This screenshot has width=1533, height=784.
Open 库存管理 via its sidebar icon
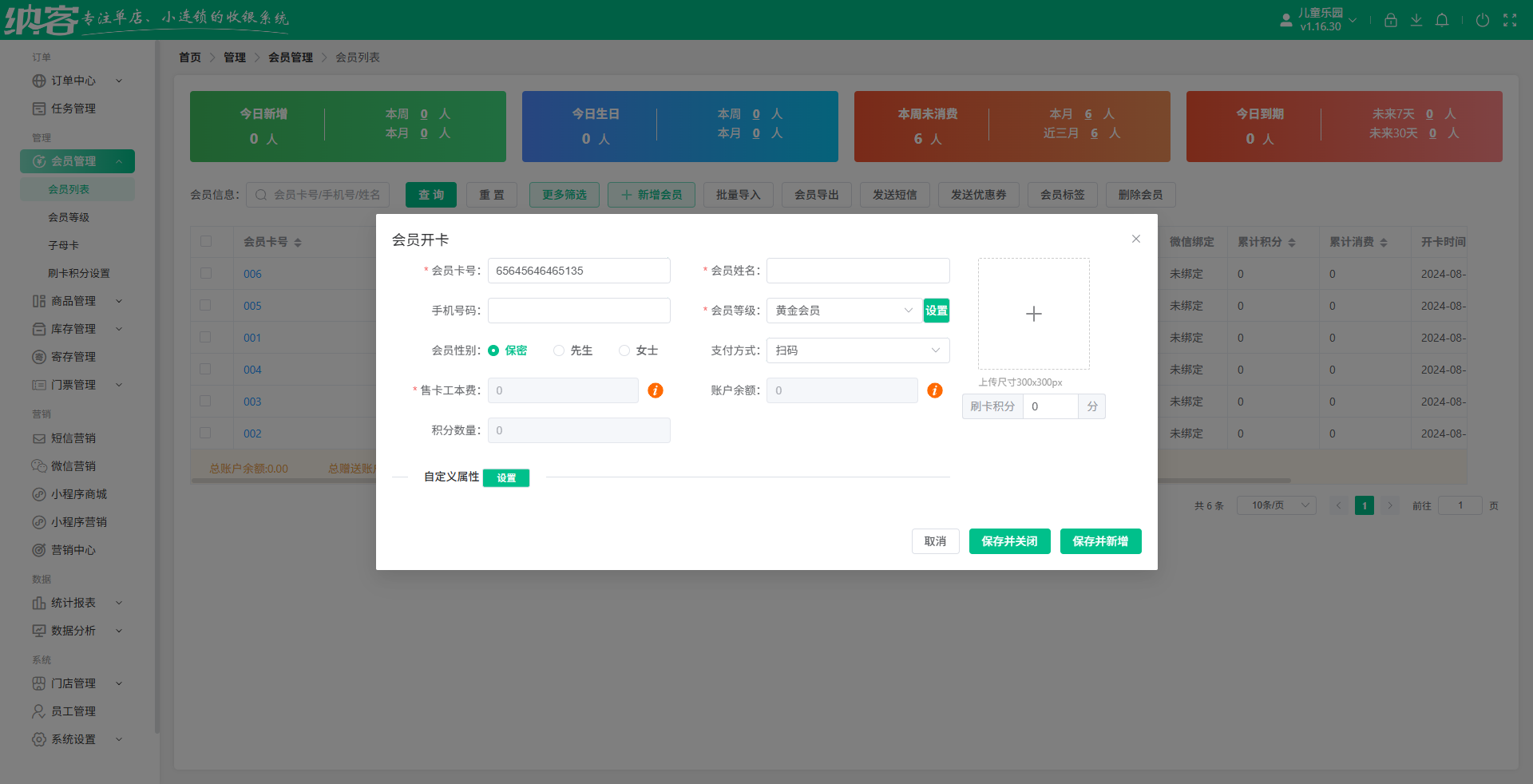click(39, 329)
